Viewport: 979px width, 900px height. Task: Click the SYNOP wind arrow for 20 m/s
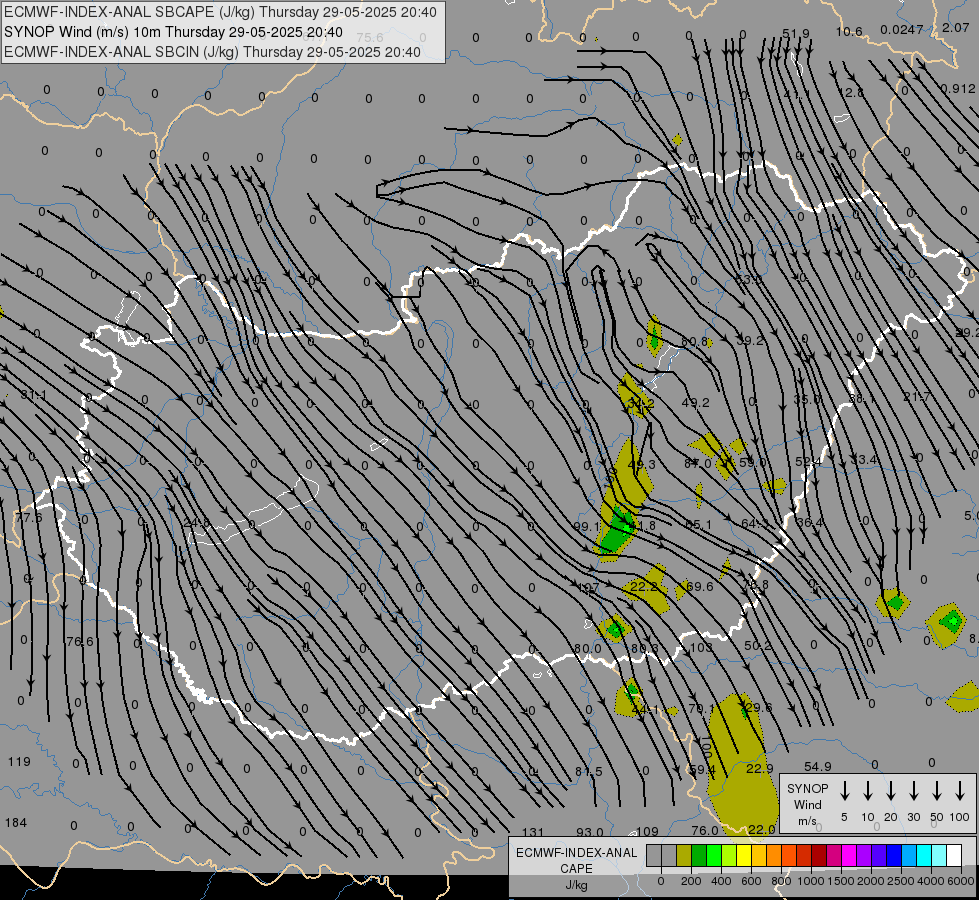click(891, 790)
